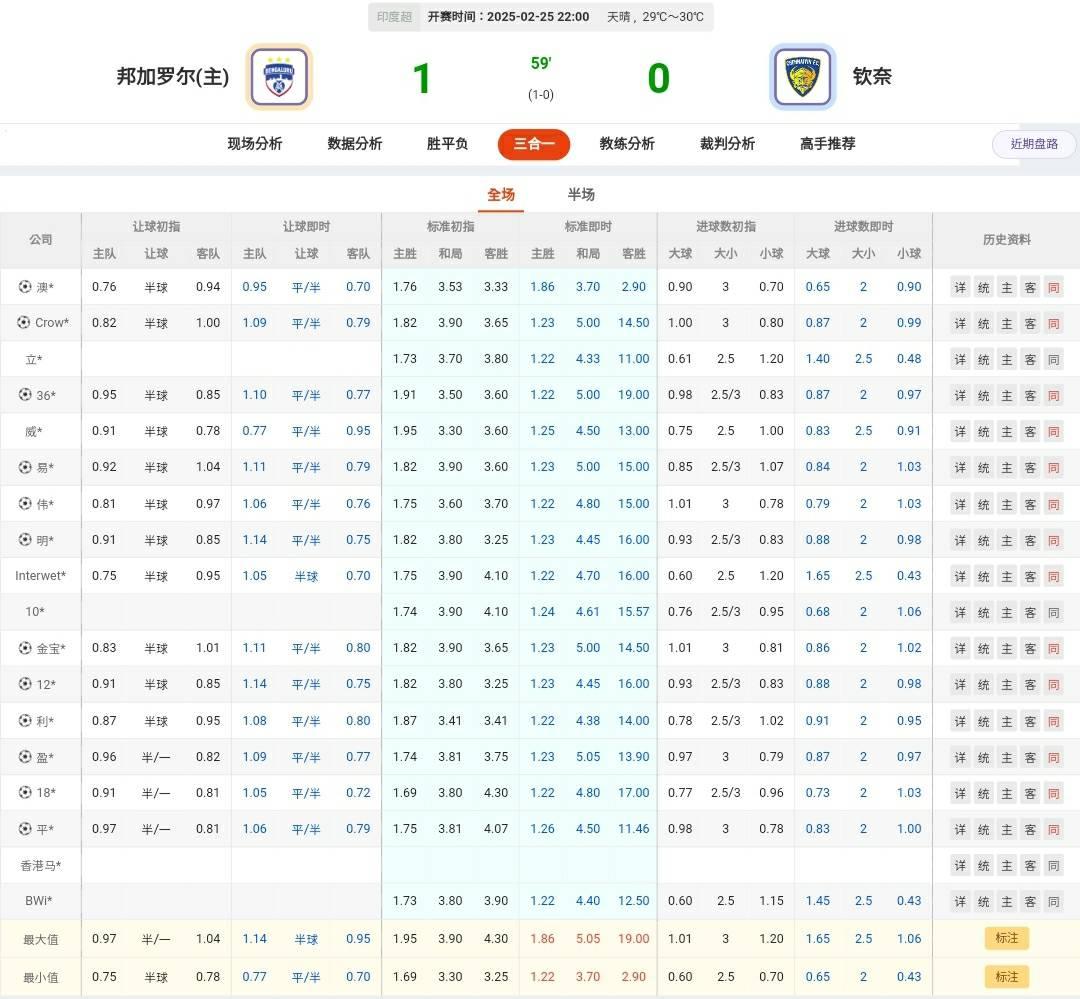Switch to the 全场 sub-tab

pyautogui.click(x=501, y=194)
